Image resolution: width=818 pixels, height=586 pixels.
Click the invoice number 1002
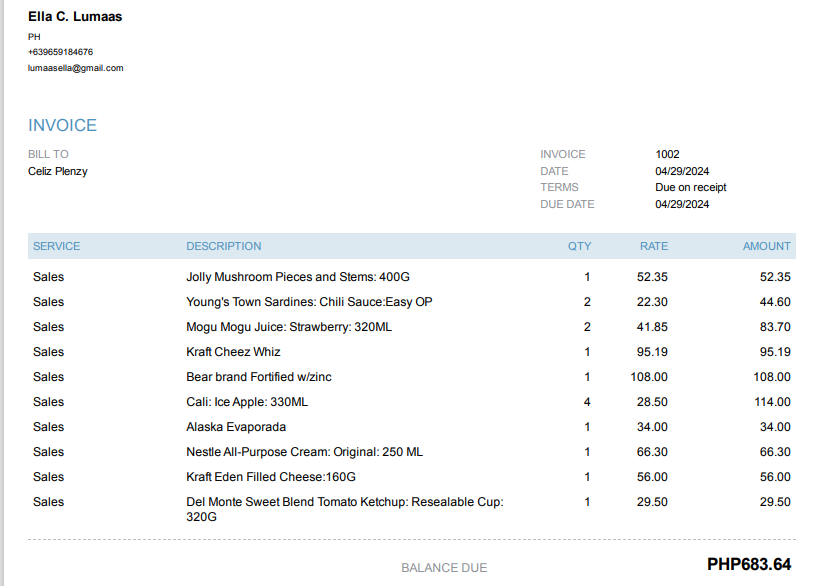pyautogui.click(x=667, y=154)
